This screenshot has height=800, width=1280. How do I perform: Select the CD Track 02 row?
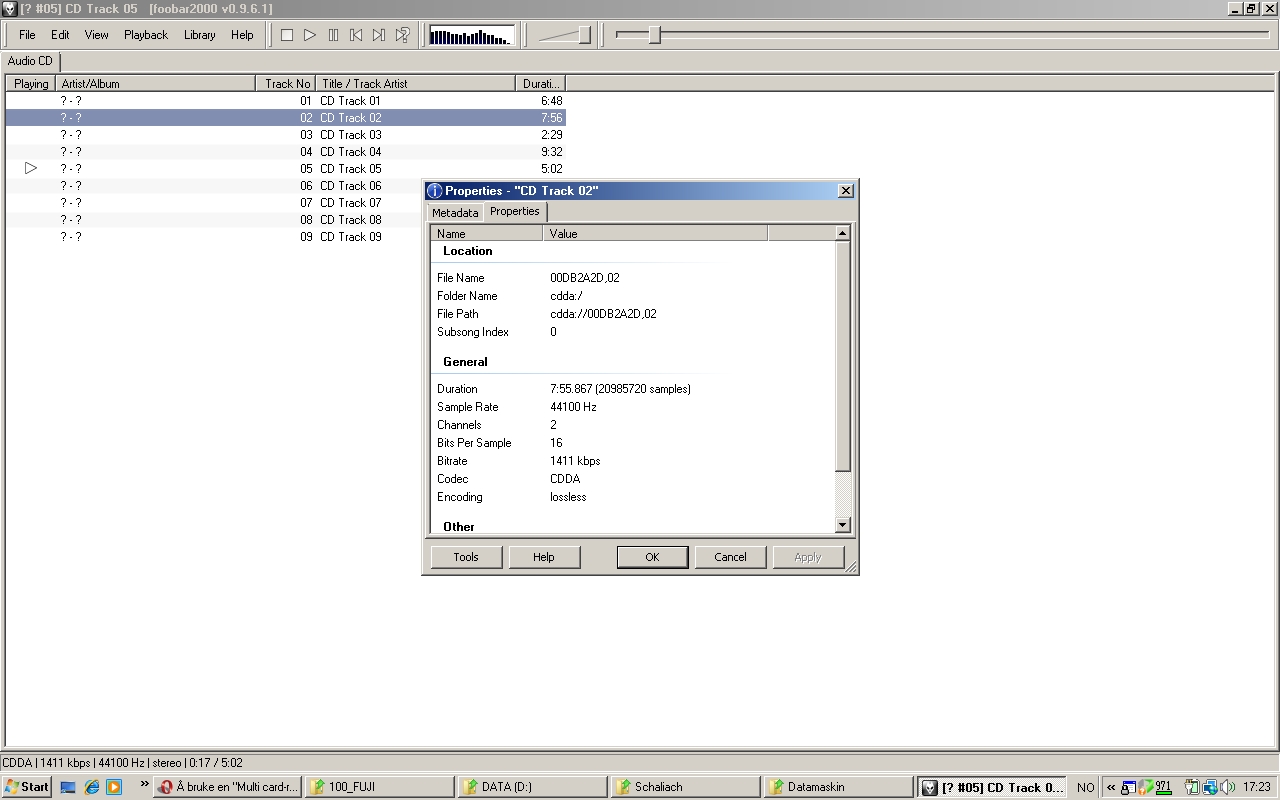pos(286,118)
